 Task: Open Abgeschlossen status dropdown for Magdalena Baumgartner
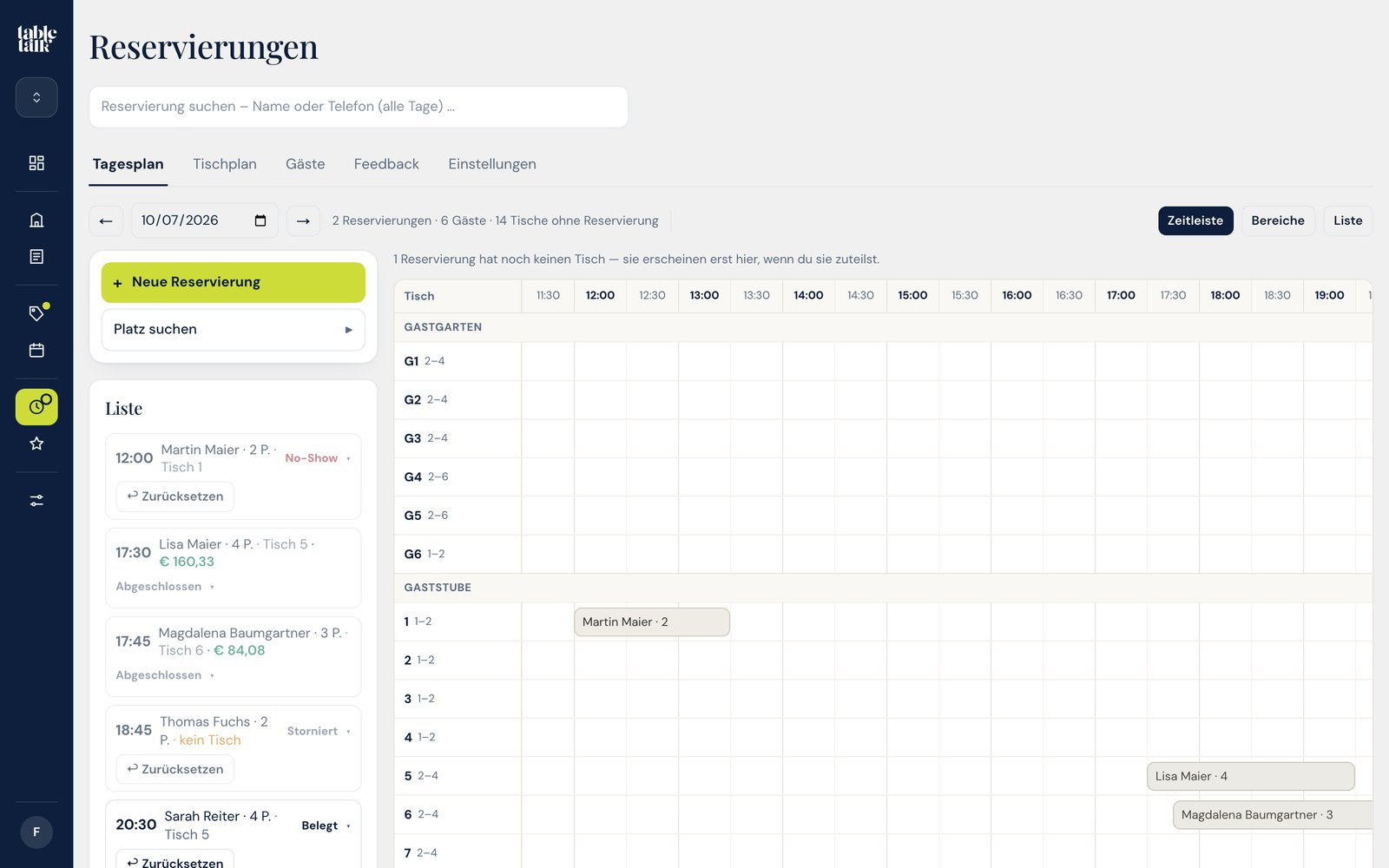coord(165,675)
